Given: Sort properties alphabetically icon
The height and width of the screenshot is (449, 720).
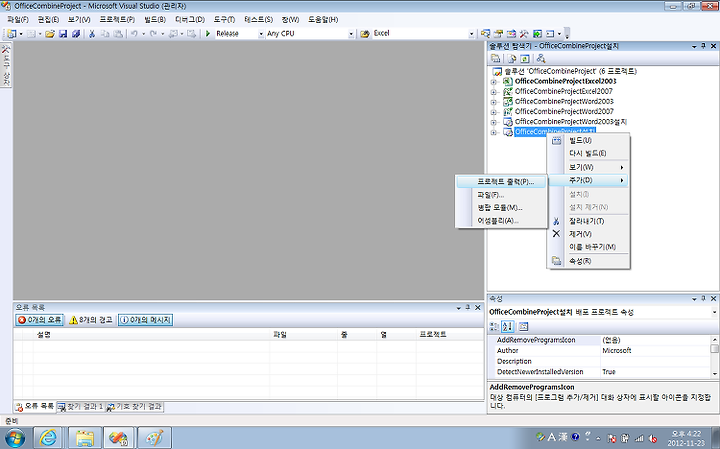Looking at the screenshot, I should click(507, 326).
